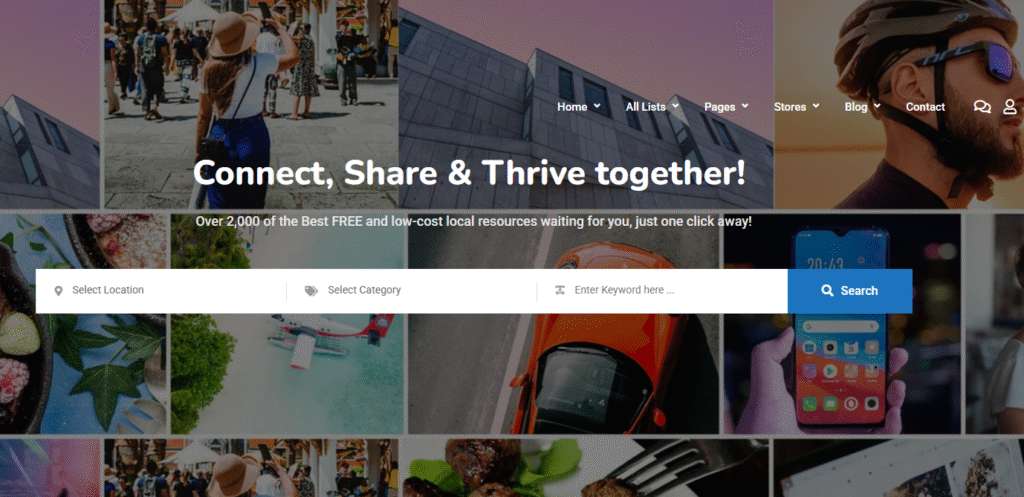The height and width of the screenshot is (497, 1024).
Task: Open the Contact page
Action: (x=925, y=106)
